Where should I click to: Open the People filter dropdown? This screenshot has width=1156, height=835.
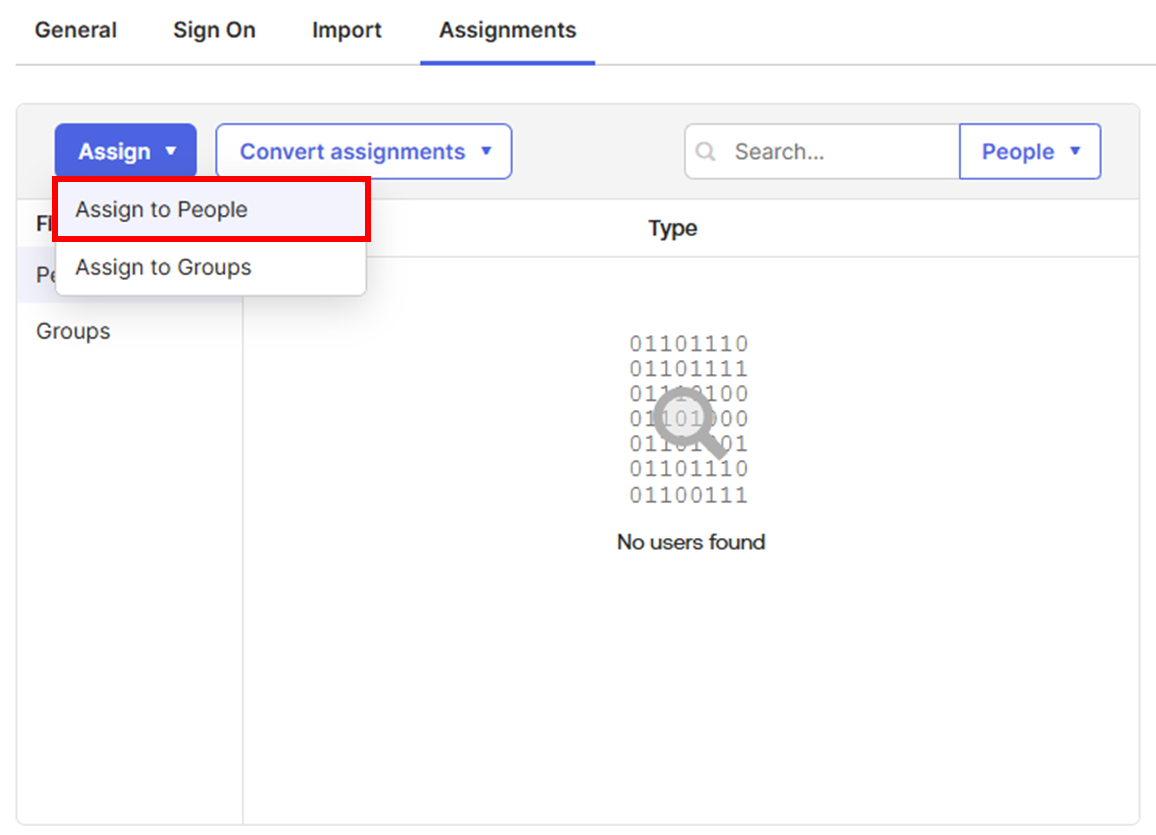1030,151
